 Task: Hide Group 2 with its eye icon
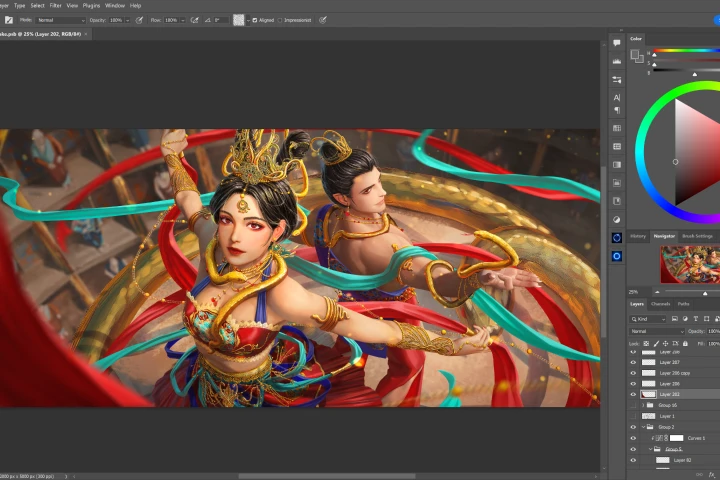[633, 427]
